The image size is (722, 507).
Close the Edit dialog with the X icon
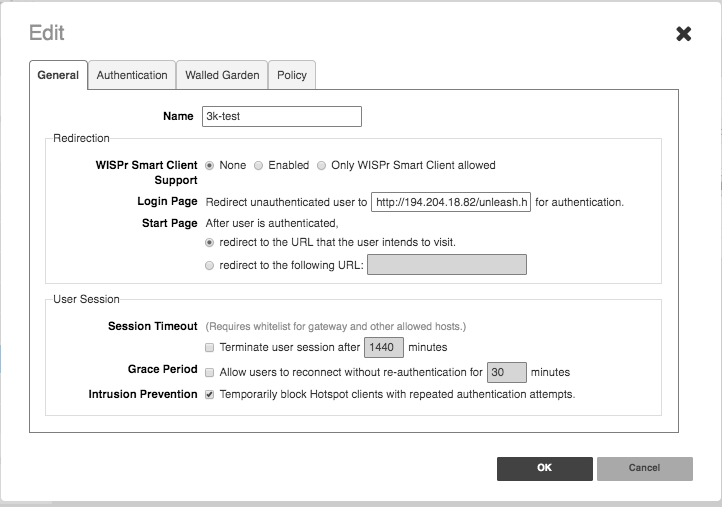tap(684, 34)
